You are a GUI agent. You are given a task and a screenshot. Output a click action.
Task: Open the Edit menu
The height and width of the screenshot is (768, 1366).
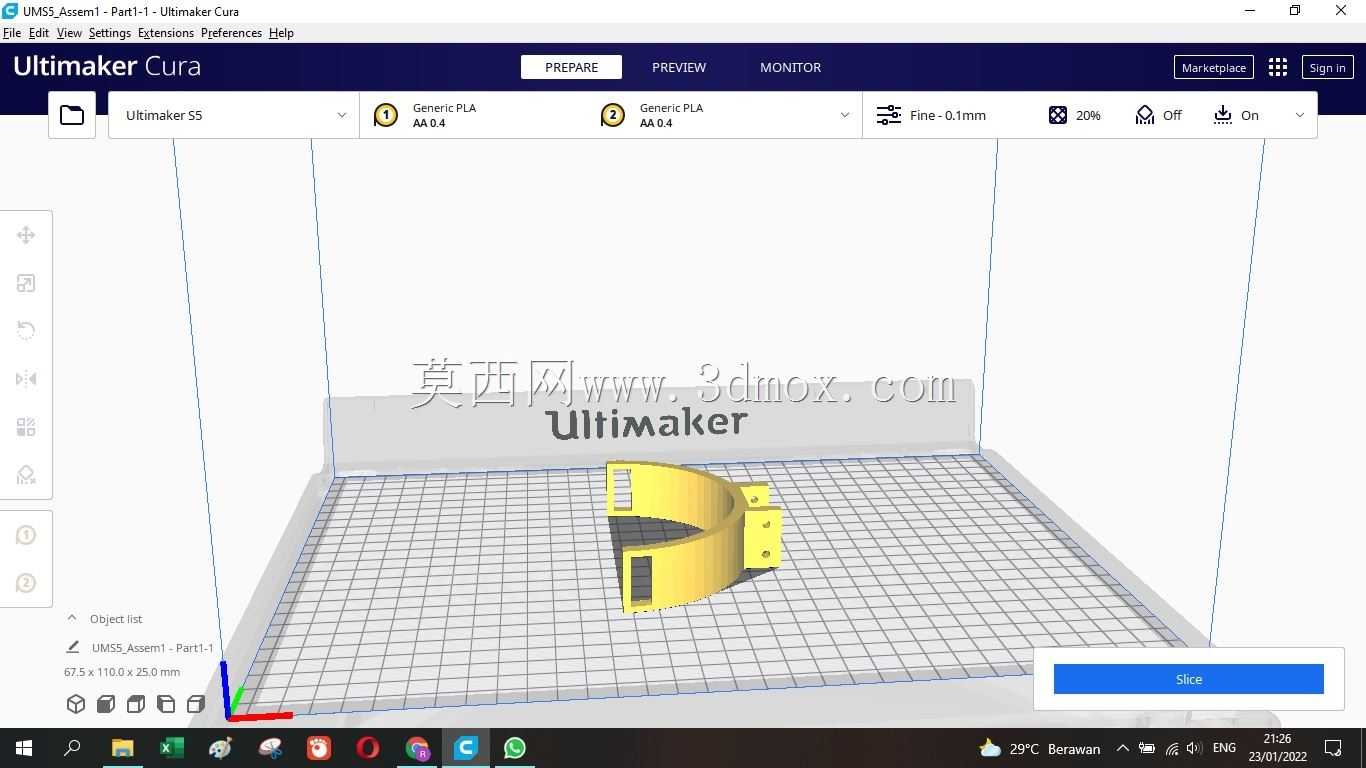point(39,33)
